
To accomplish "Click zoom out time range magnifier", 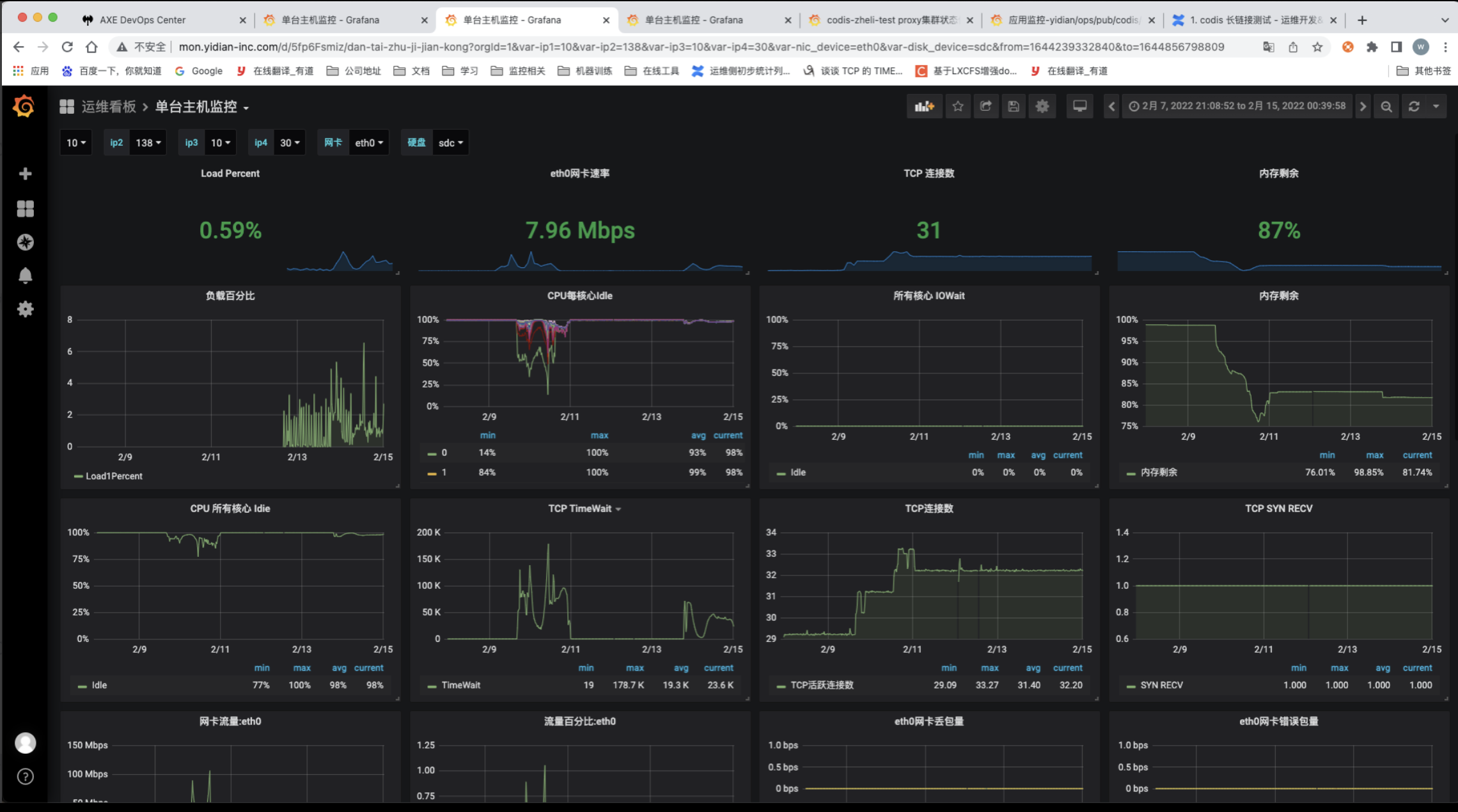I will click(x=1386, y=106).
